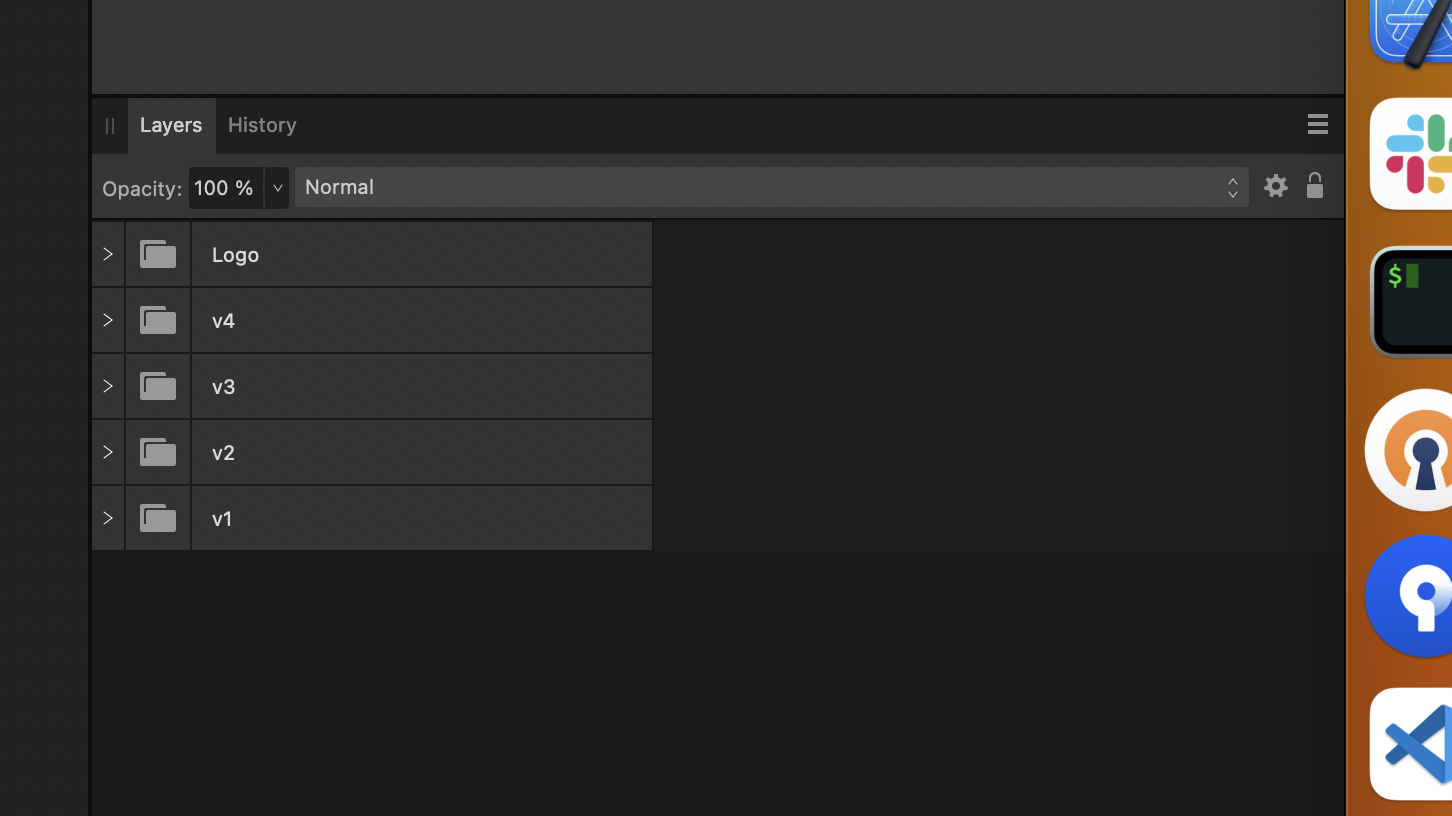This screenshot has height=816, width=1452.
Task: Expand the v4 layer group
Action: coord(108,320)
